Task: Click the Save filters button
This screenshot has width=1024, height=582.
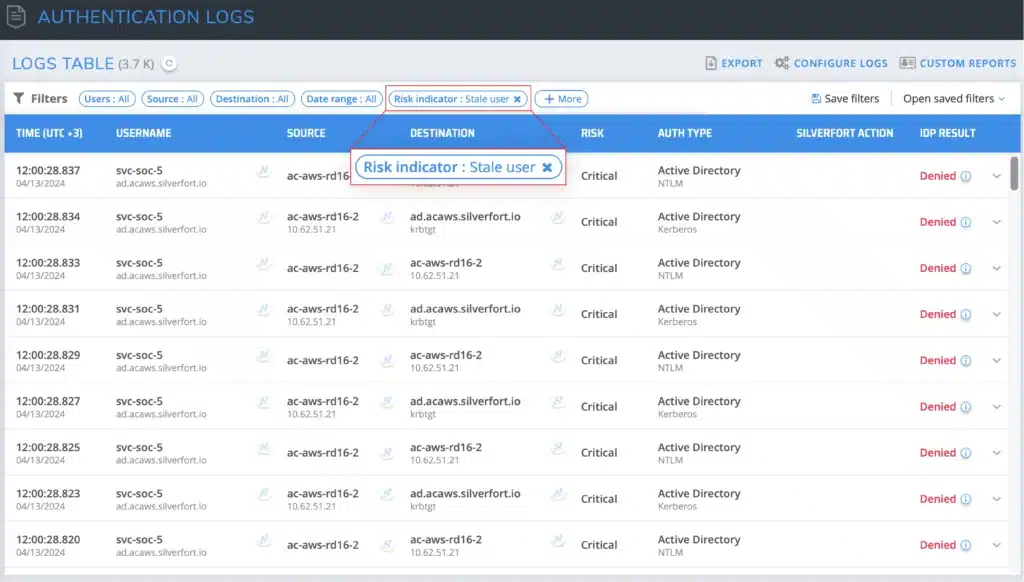Action: (845, 99)
